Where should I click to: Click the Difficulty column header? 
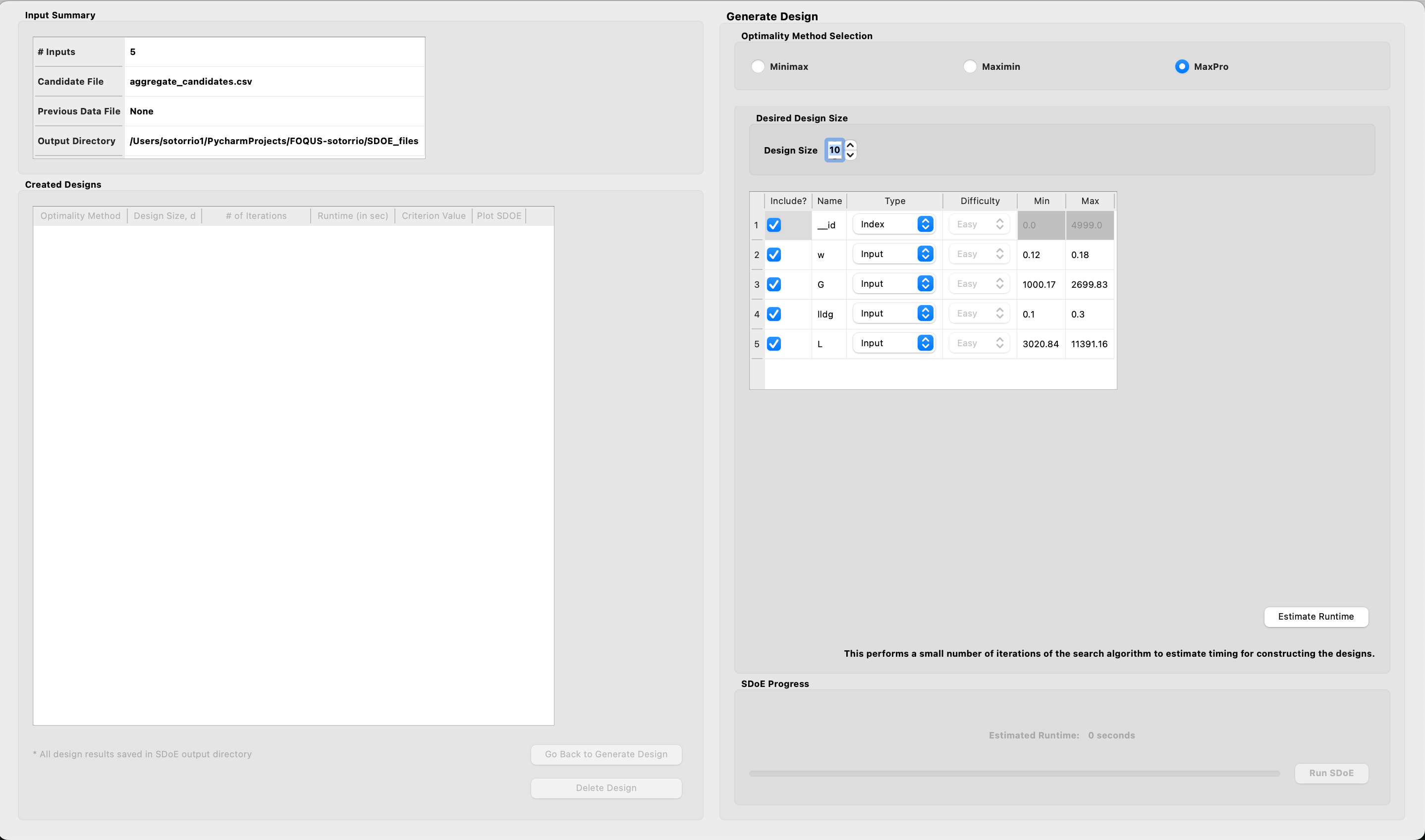(980, 201)
